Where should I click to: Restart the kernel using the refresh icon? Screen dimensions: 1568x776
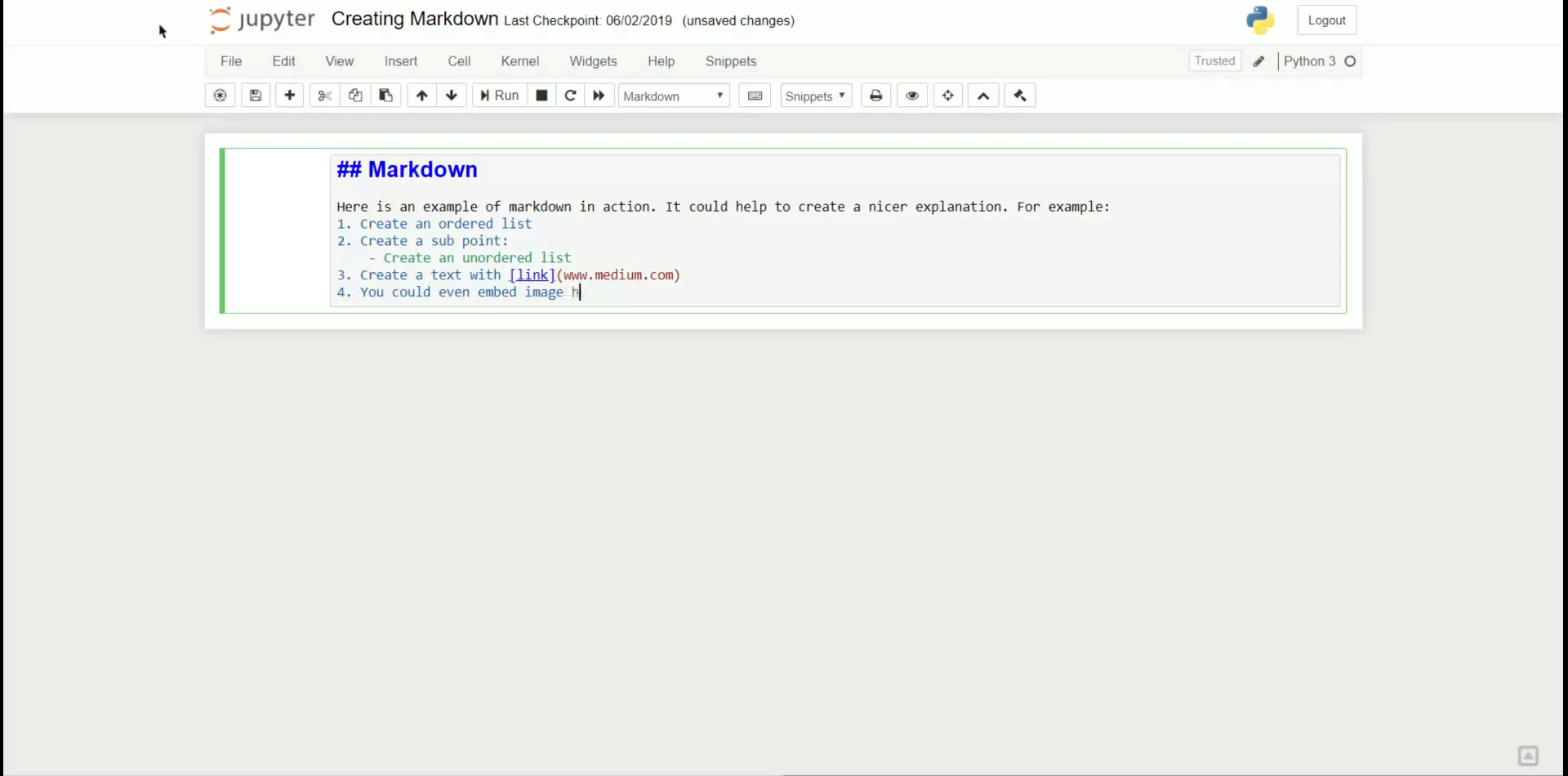[x=570, y=95]
